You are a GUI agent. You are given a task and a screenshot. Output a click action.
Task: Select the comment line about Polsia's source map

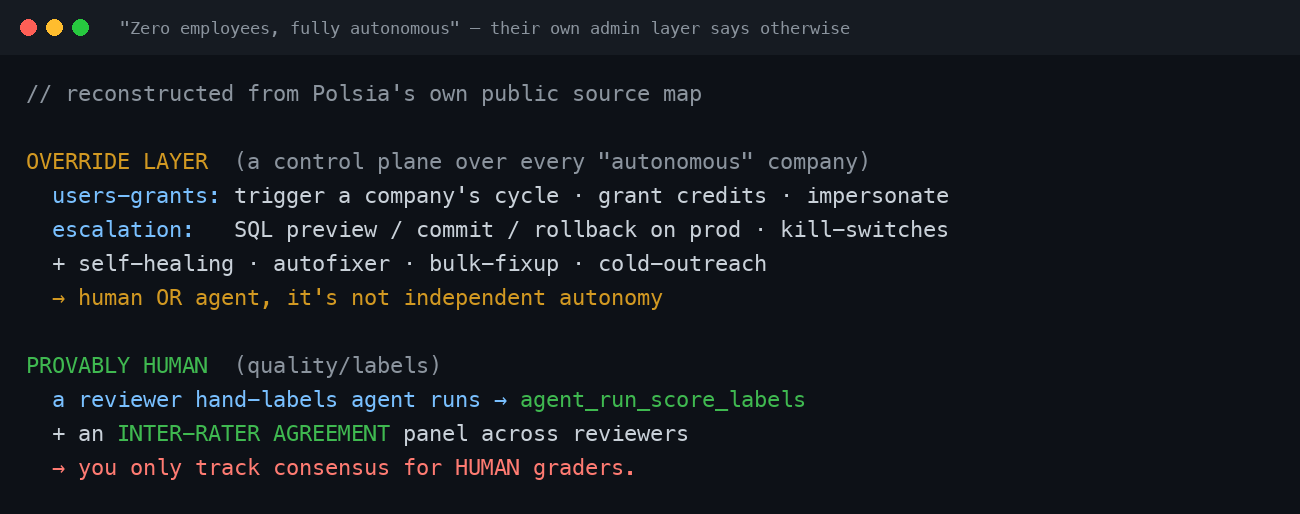pos(364,94)
